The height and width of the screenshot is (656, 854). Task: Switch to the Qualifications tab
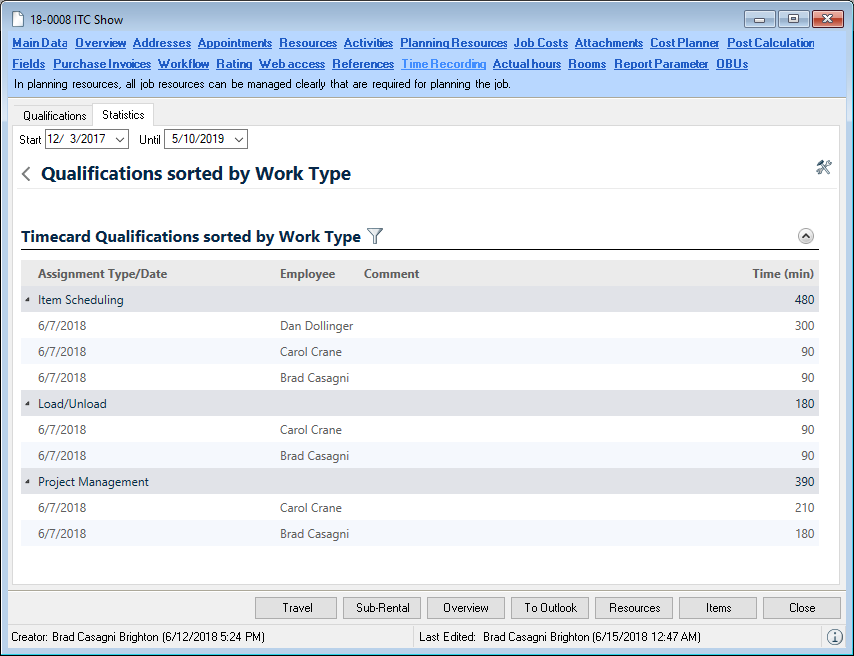[54, 116]
